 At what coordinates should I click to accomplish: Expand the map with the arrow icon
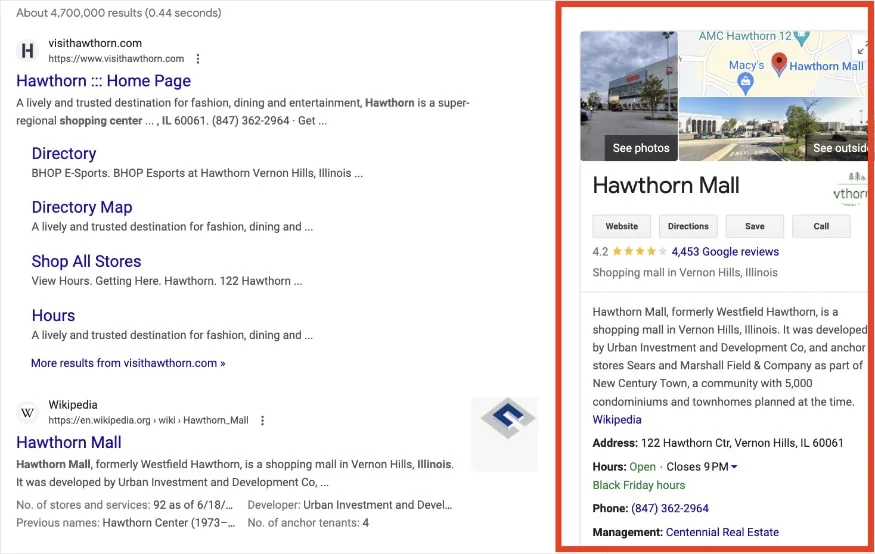point(862,49)
